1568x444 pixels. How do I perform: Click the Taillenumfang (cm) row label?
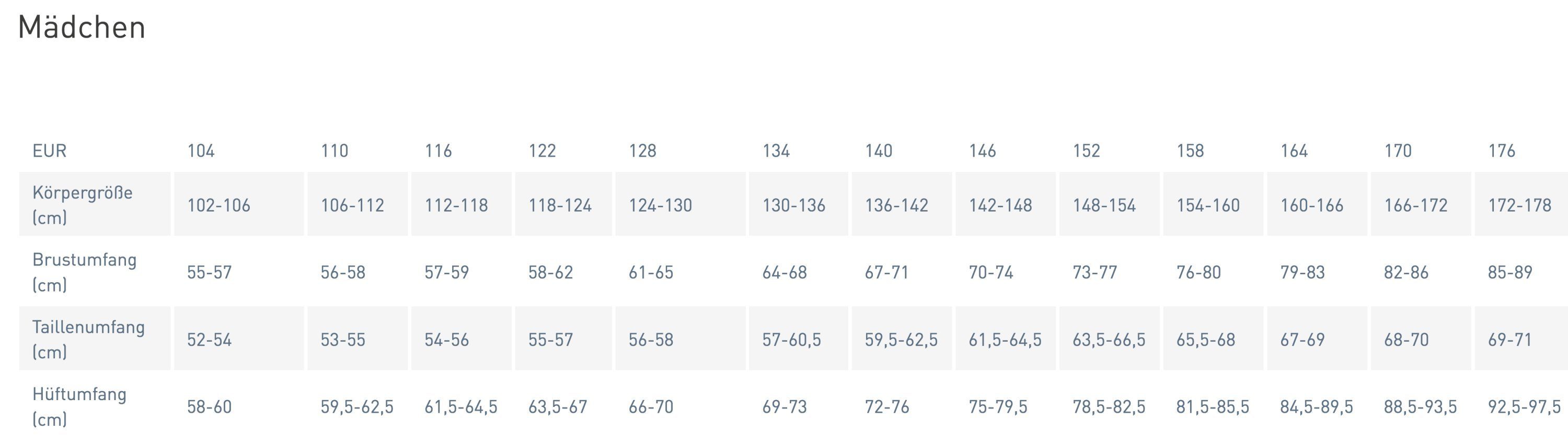coord(88,339)
